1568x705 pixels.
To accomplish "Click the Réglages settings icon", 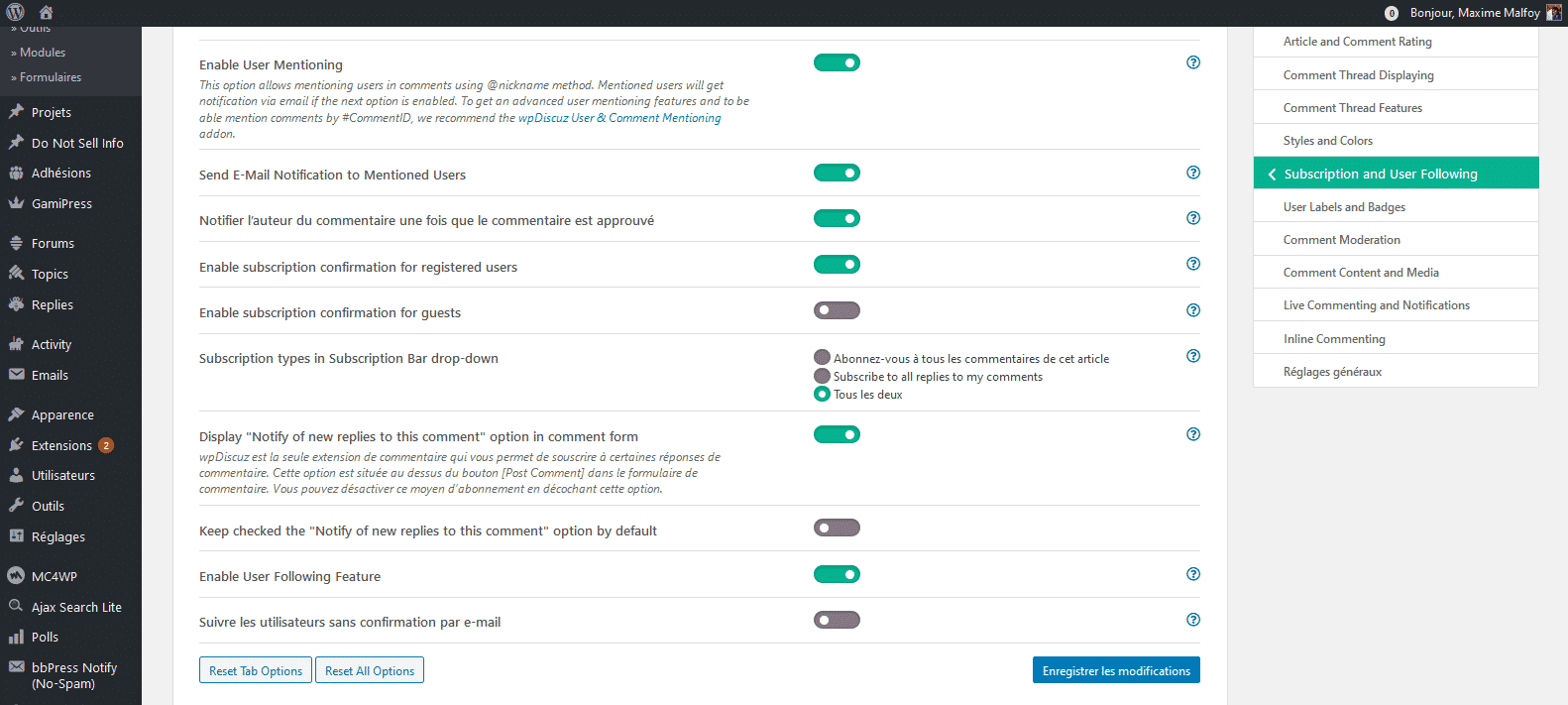I will (16, 536).
